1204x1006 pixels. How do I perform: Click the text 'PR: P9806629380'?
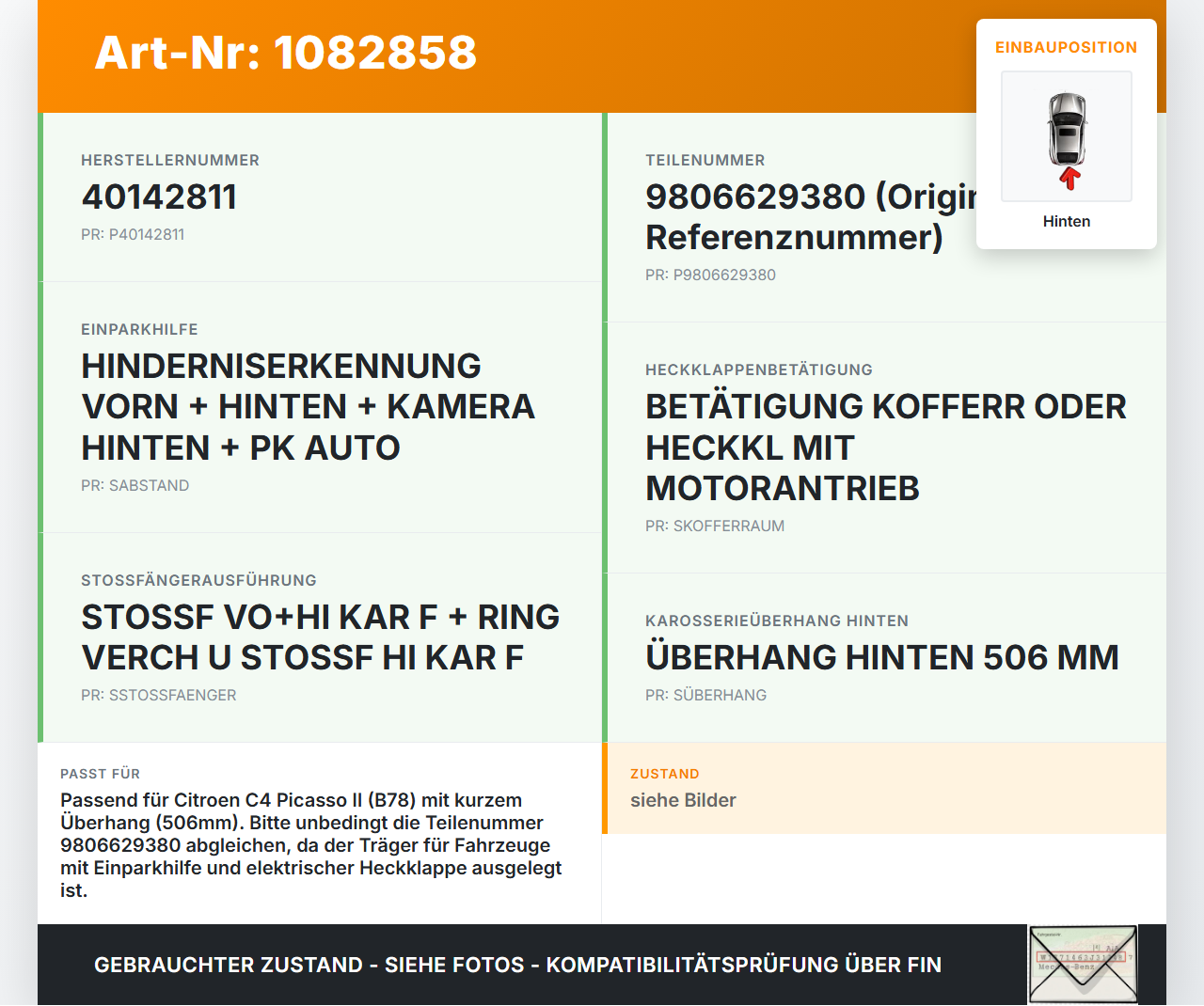[x=710, y=275]
